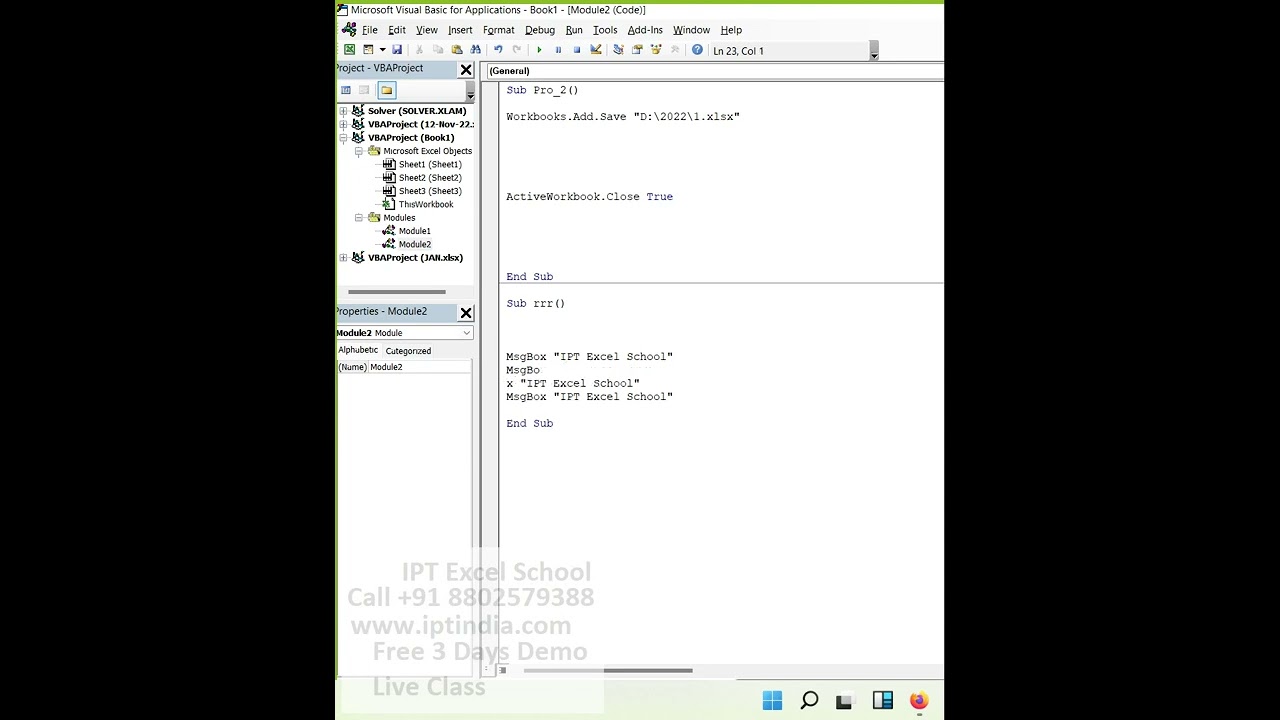Click the Toolbox icon in toolbar
The width and height of the screenshot is (1280, 720).
(x=675, y=50)
